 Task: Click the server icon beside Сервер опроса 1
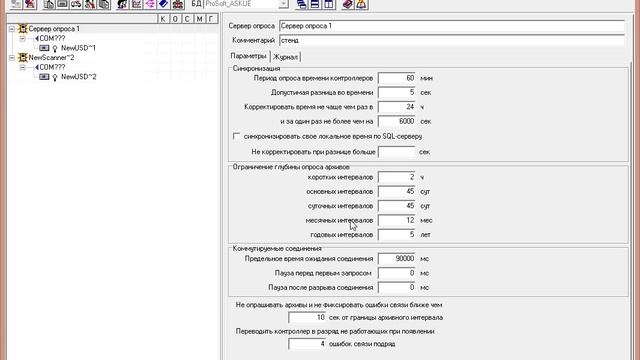23,29
